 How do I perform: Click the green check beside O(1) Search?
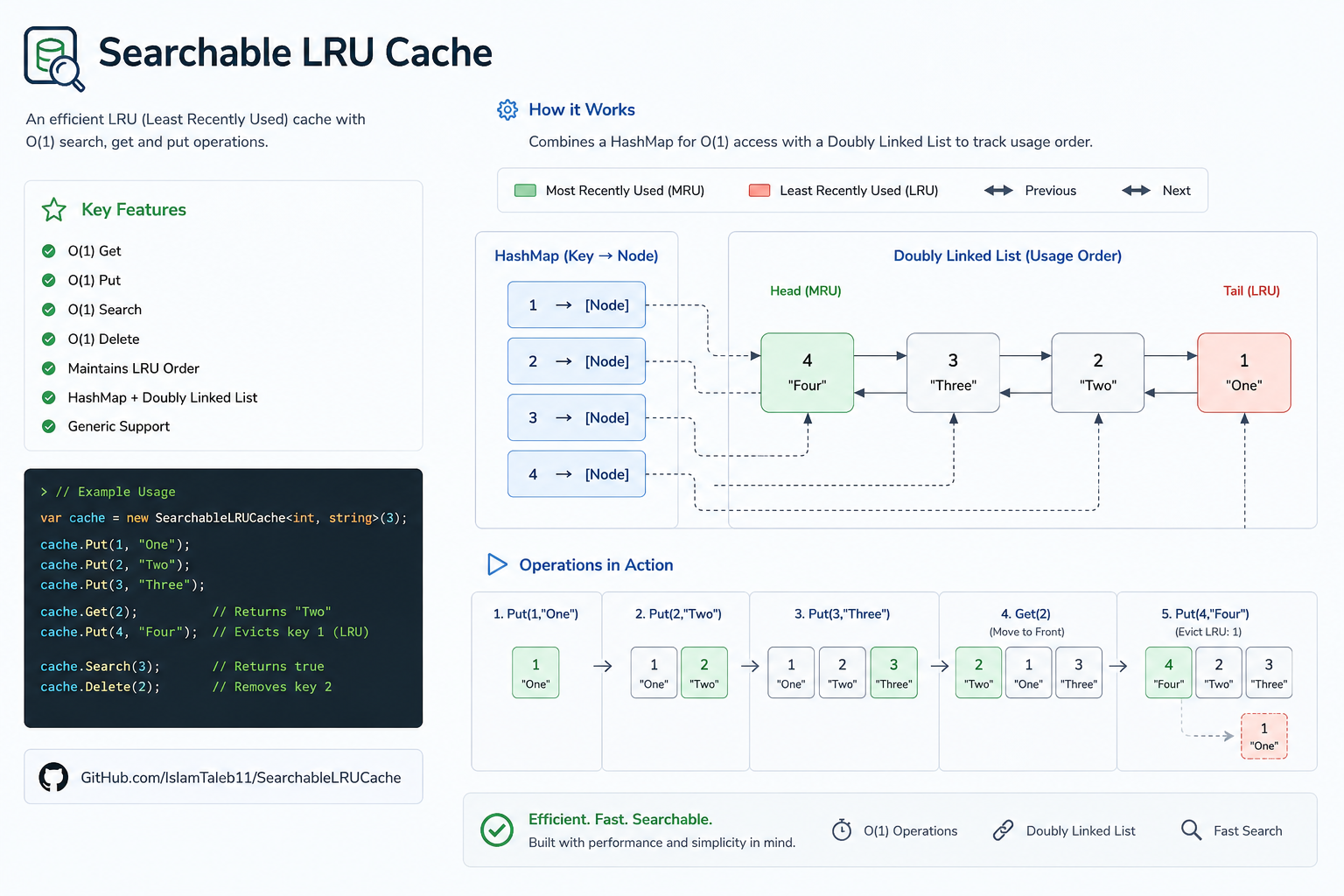49,310
